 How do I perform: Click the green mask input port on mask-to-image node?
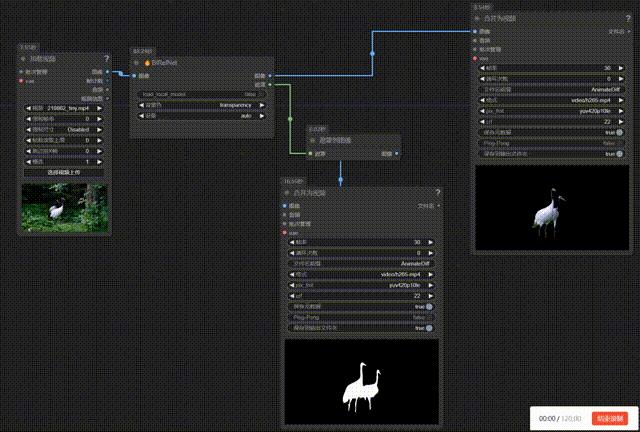(x=310, y=154)
